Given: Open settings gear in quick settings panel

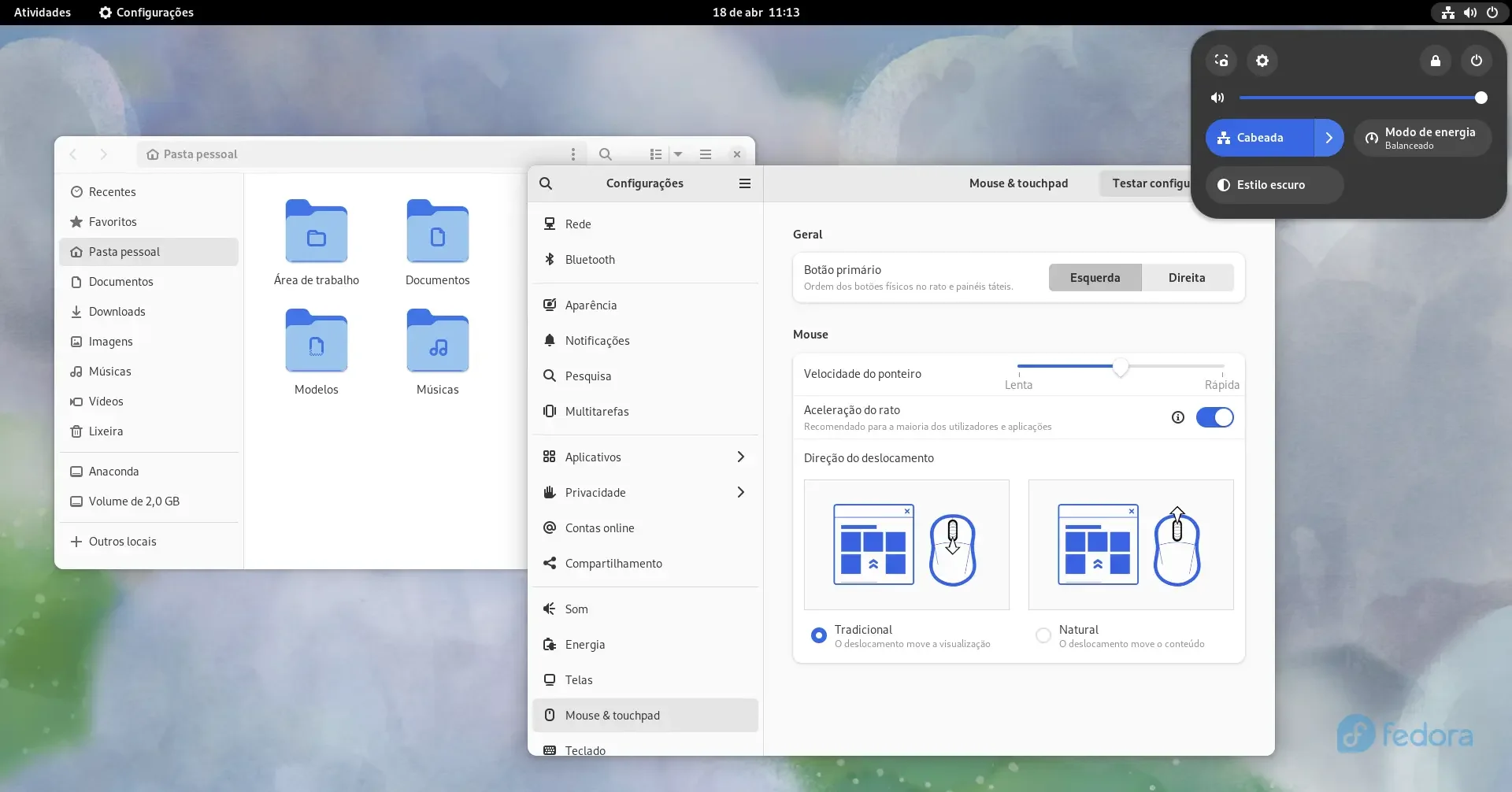Looking at the screenshot, I should 1262,61.
